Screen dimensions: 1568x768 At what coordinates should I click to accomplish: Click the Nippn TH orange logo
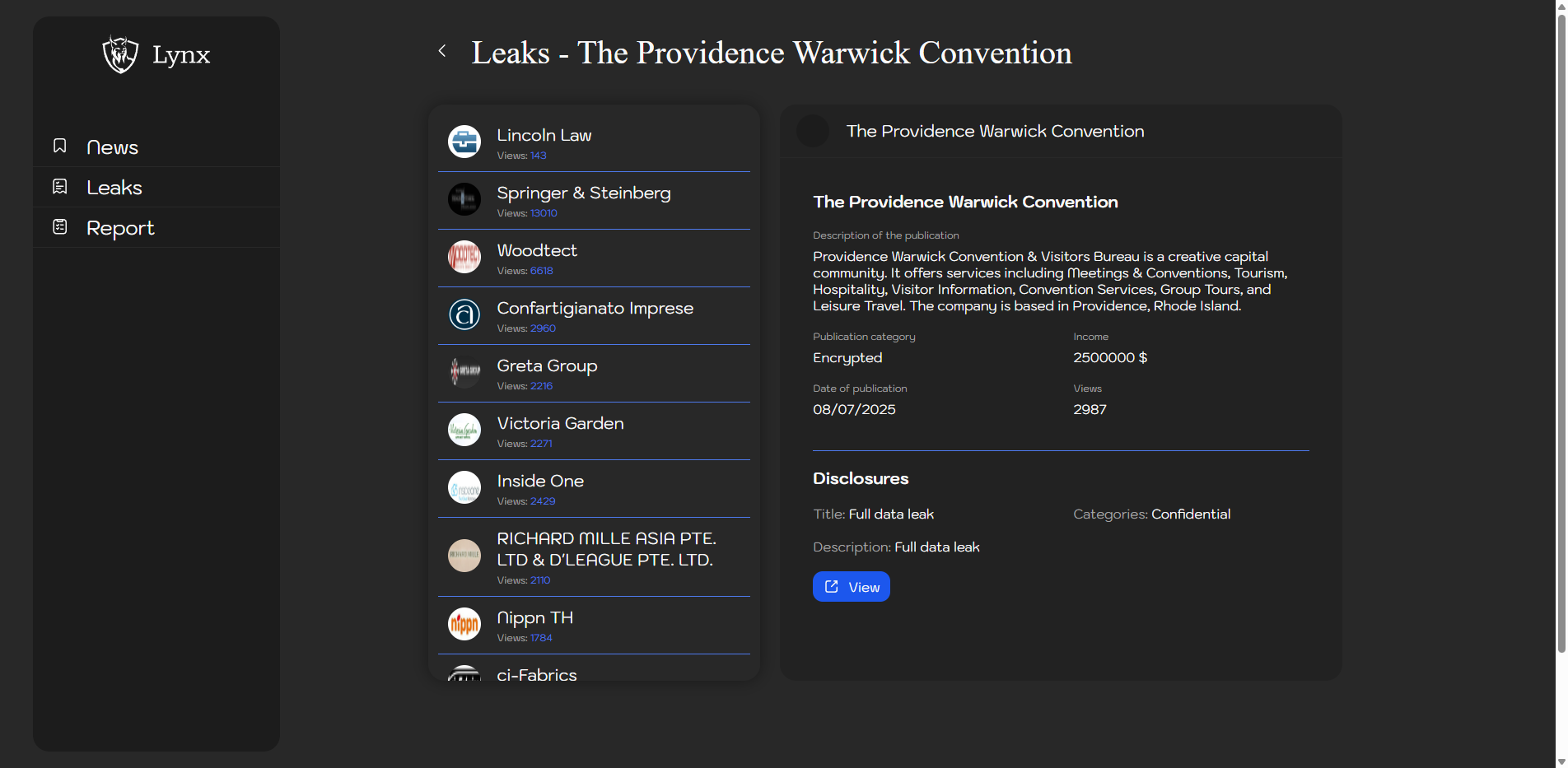click(464, 624)
